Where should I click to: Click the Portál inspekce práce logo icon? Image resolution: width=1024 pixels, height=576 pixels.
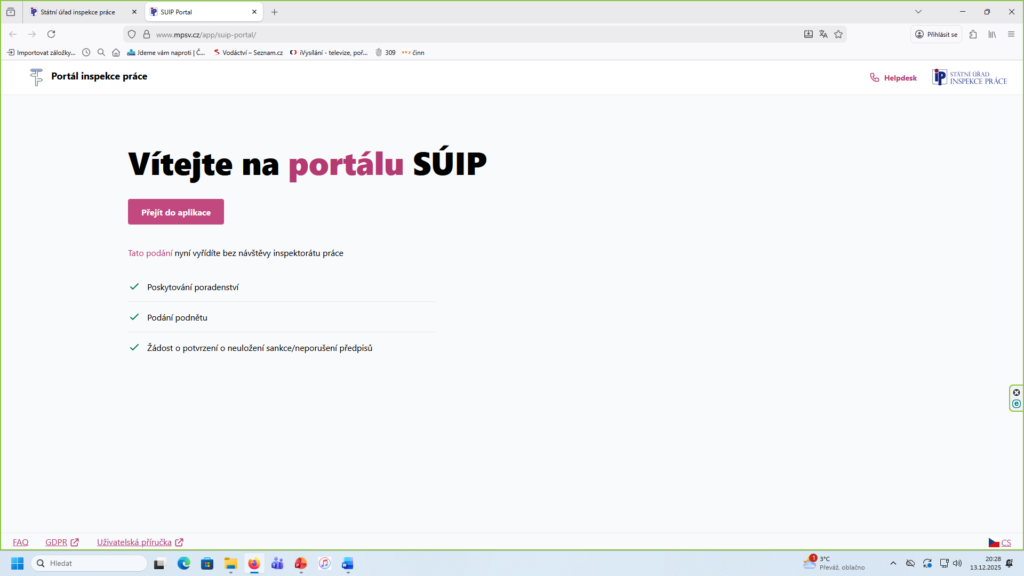[37, 77]
